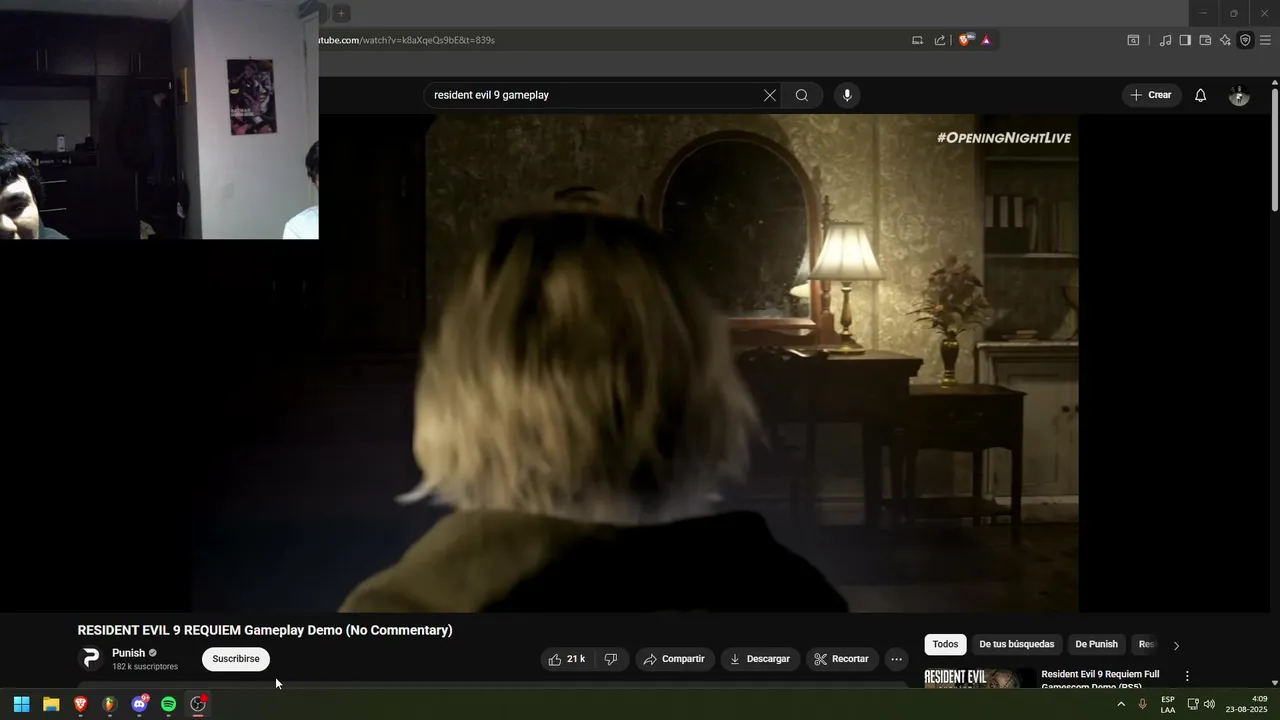Open File Explorer from taskbar

tap(51, 704)
